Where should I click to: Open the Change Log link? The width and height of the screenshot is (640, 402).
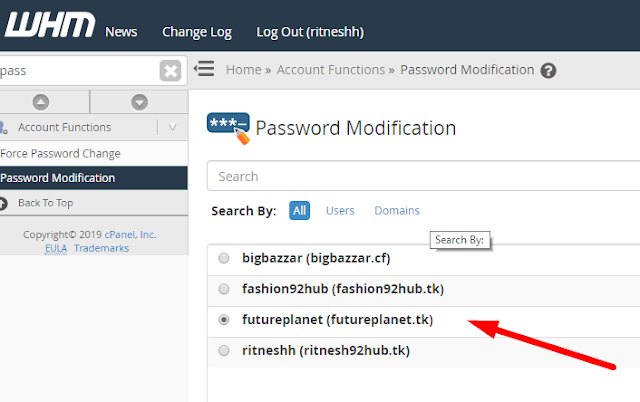[197, 32]
